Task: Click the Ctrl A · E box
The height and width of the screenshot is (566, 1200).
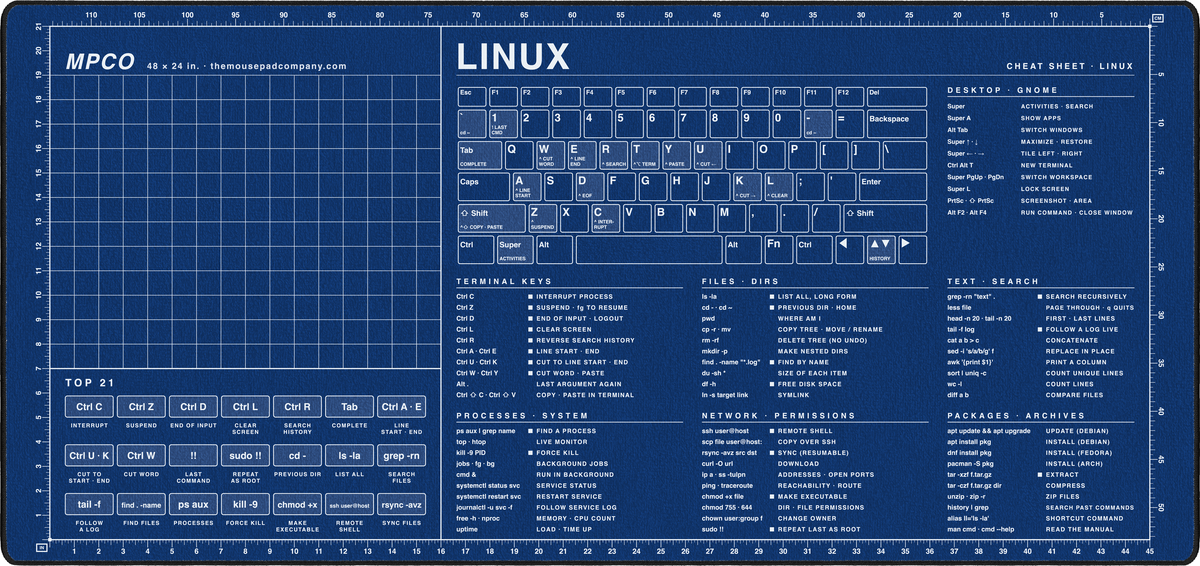Action: click(x=402, y=406)
